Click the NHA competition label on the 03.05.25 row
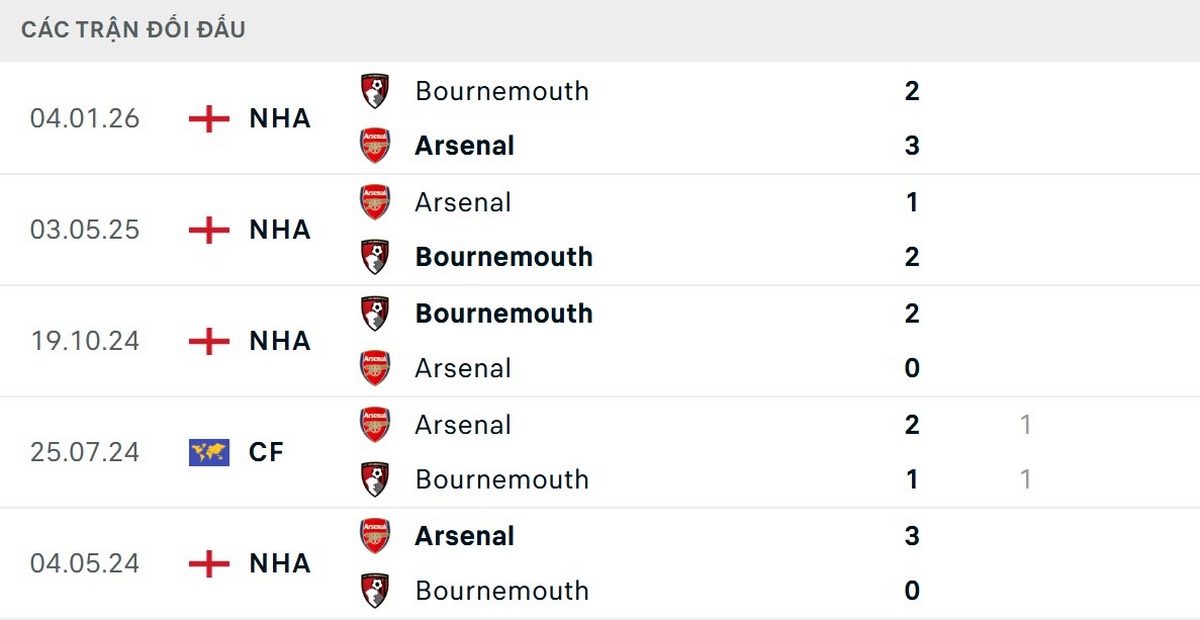The height and width of the screenshot is (620, 1200). tap(279, 230)
